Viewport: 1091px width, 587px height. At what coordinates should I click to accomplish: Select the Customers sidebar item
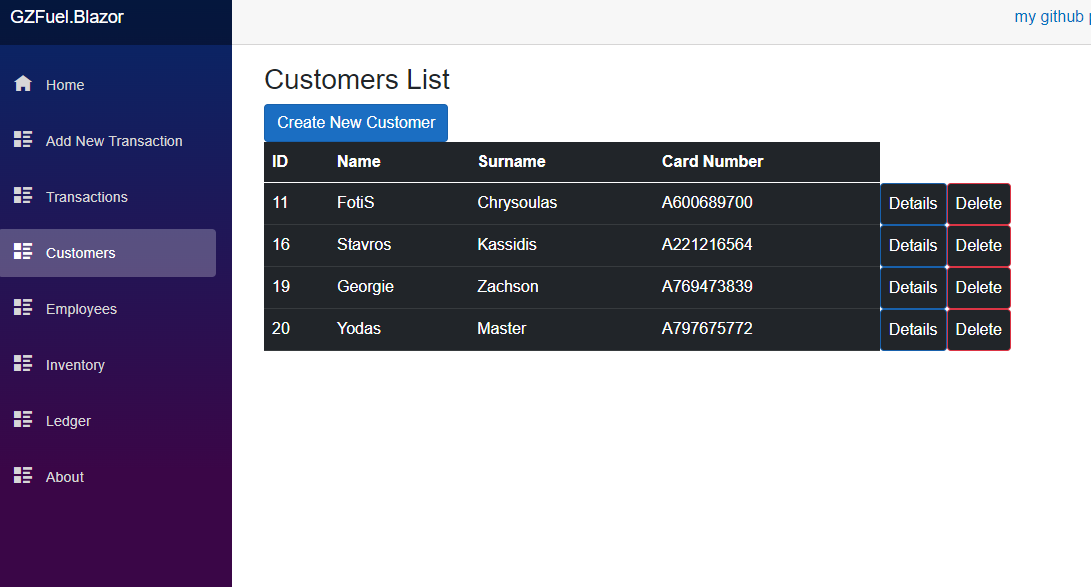[x=108, y=253]
